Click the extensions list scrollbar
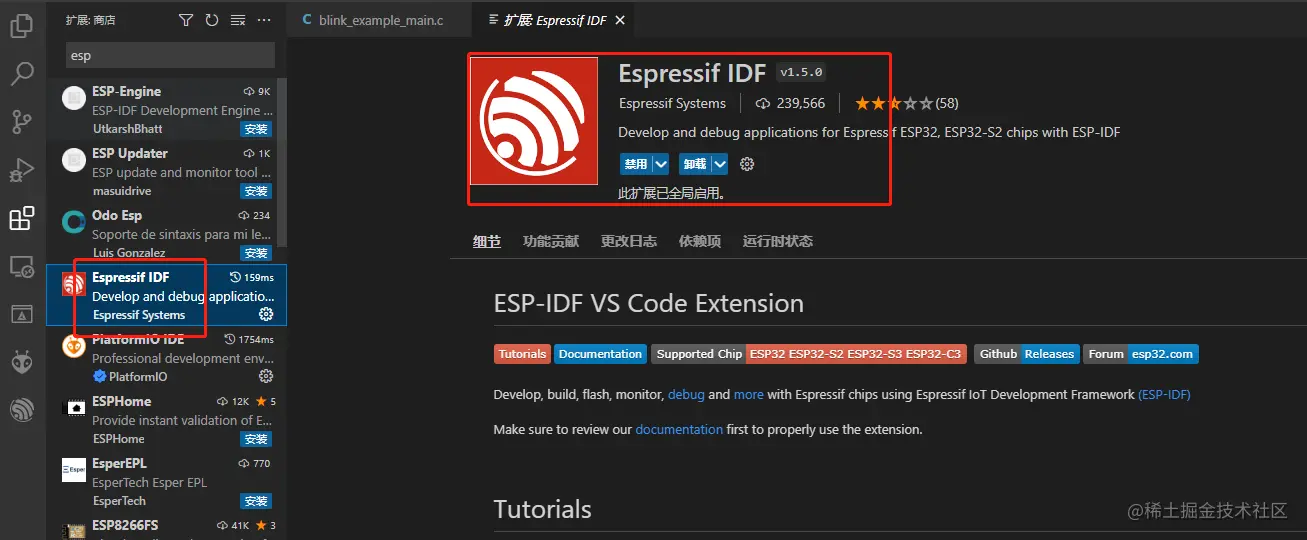Screen dimensions: 1307x540 click(x=282, y=163)
